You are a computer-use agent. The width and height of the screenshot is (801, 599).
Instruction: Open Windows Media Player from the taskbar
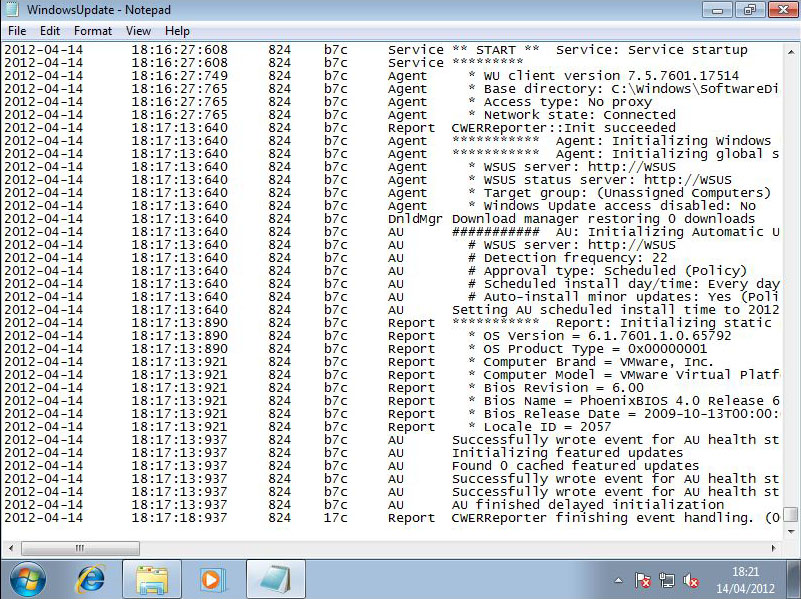[211, 580]
